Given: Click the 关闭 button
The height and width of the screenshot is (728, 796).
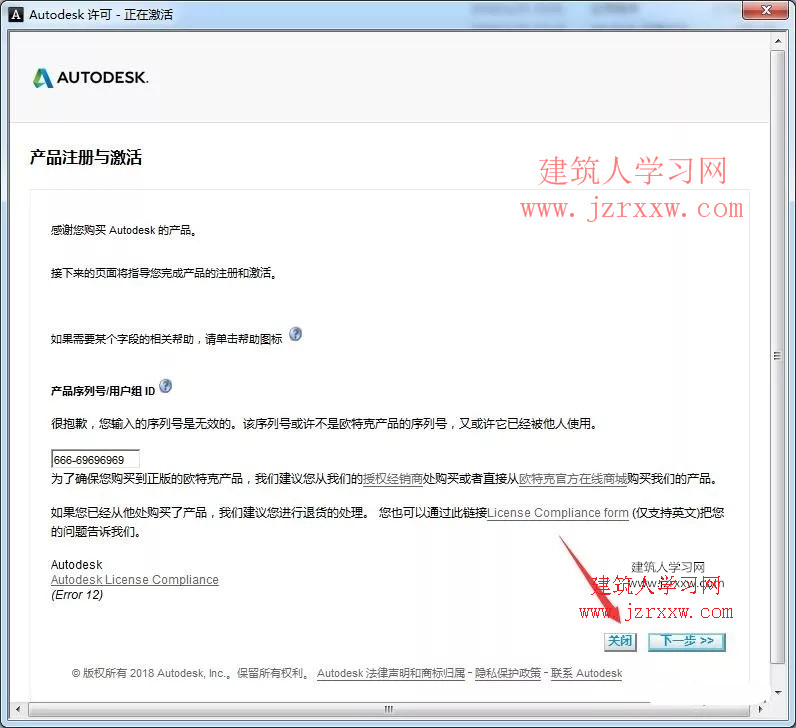Looking at the screenshot, I should [620, 642].
